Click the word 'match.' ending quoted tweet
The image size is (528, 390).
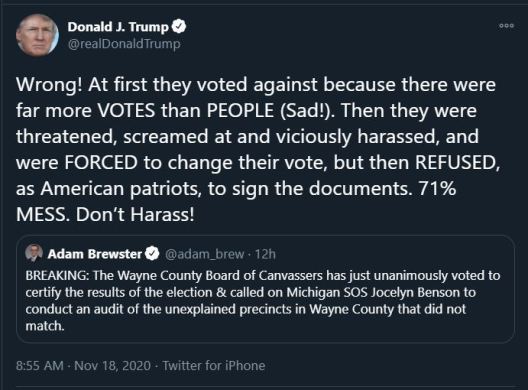(x=45, y=326)
